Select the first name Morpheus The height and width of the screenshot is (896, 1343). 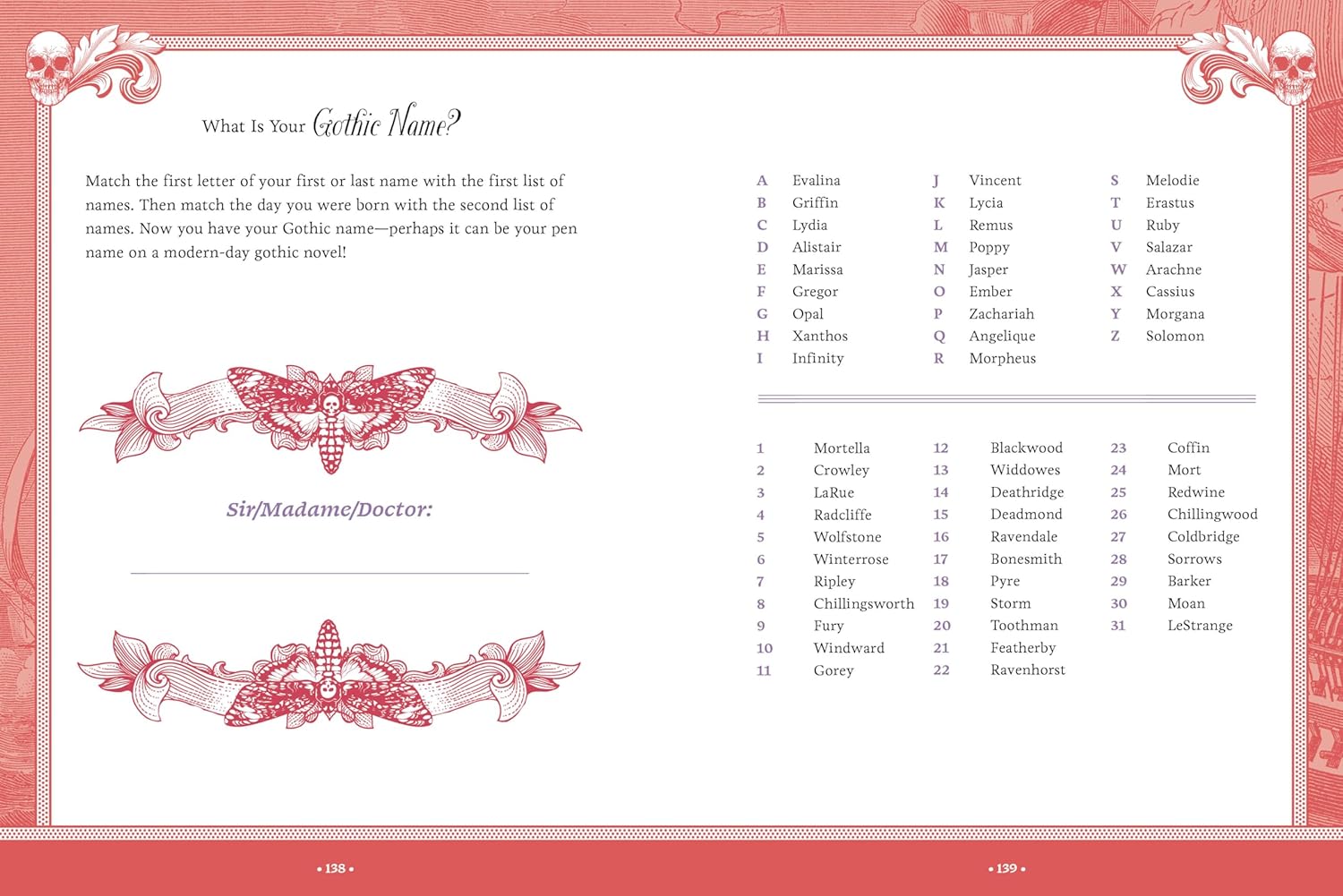pyautogui.click(x=1002, y=359)
